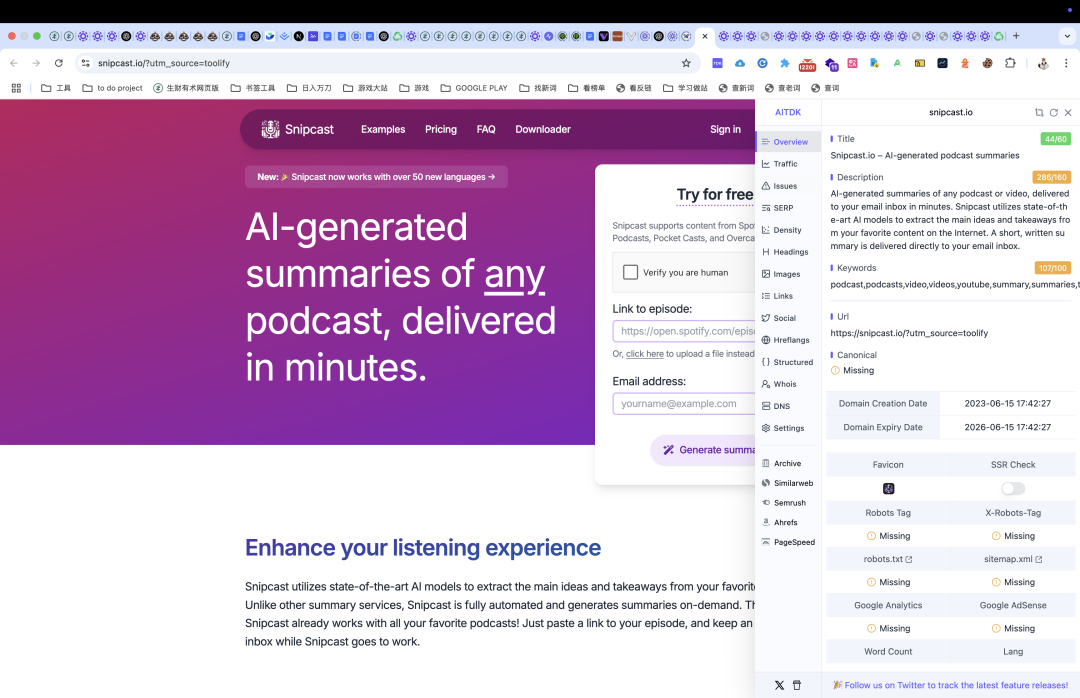The width and height of the screenshot is (1080, 698).
Task: View Whois information section
Action: 789,384
